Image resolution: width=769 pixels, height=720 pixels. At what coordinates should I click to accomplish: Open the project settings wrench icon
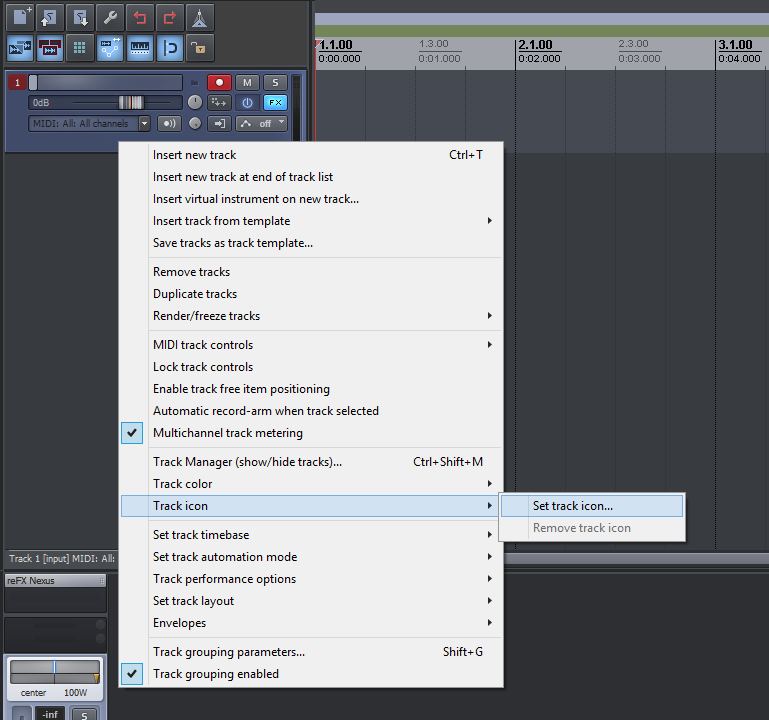(x=110, y=17)
